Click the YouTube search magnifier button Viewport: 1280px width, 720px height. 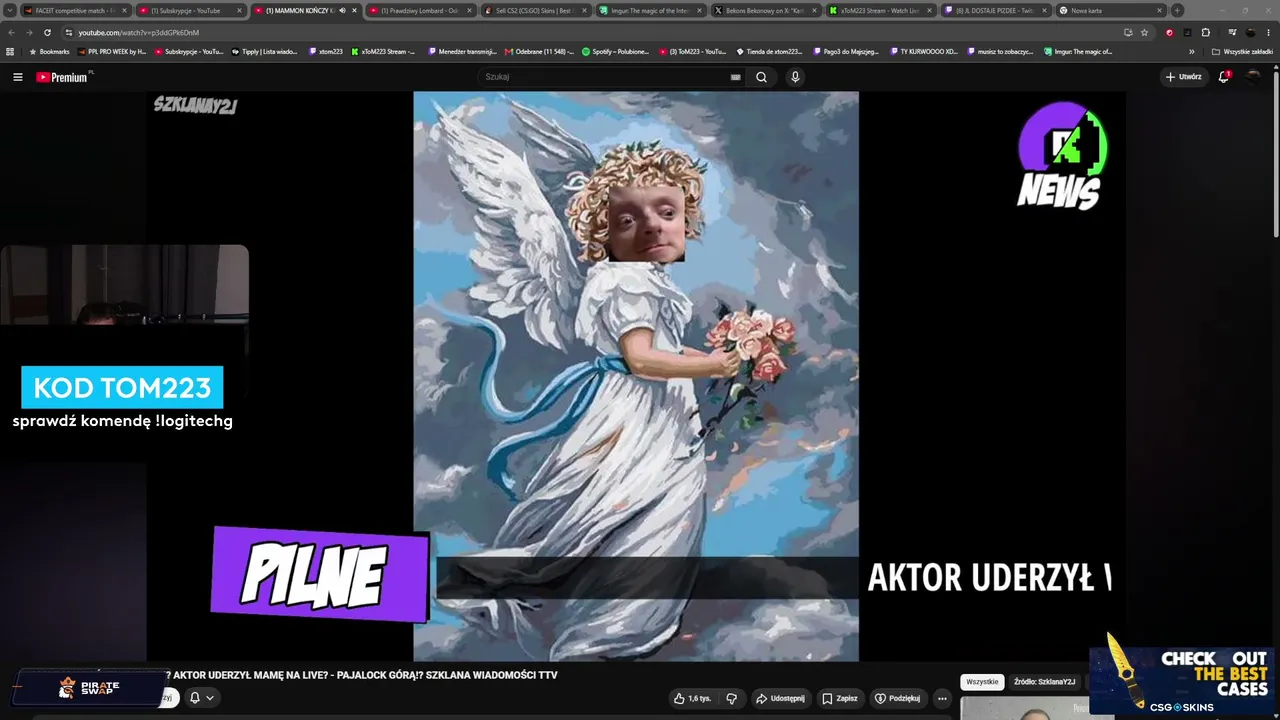point(761,77)
